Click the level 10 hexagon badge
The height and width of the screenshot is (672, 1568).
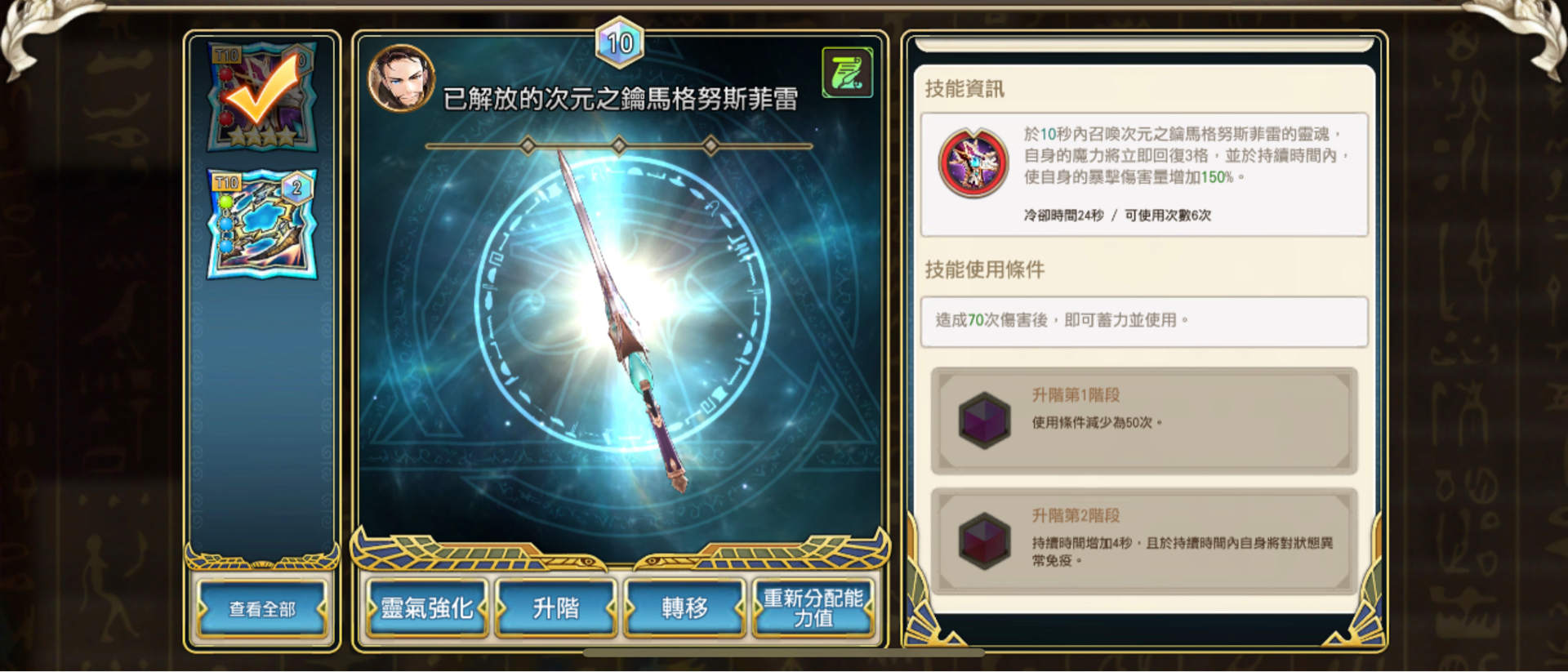coord(620,42)
